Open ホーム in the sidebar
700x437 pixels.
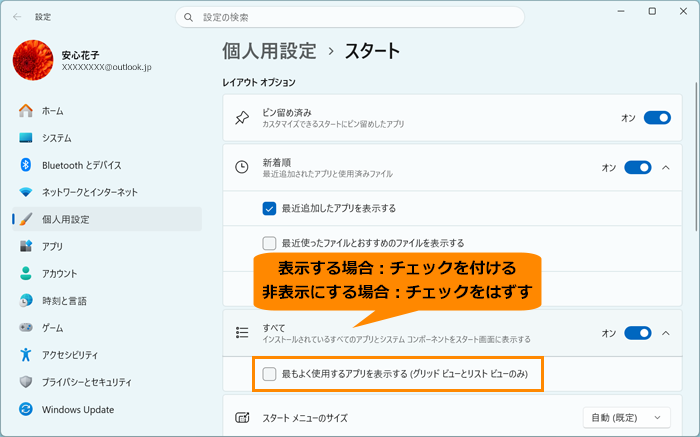pyautogui.click(x=107, y=111)
